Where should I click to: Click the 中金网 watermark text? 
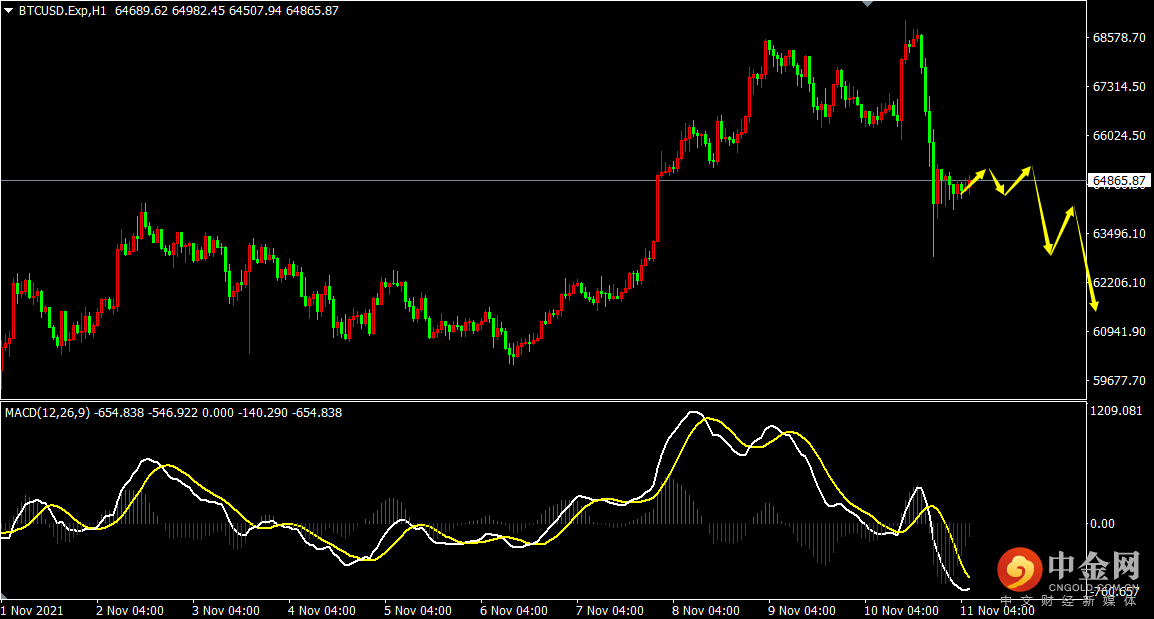(1094, 565)
